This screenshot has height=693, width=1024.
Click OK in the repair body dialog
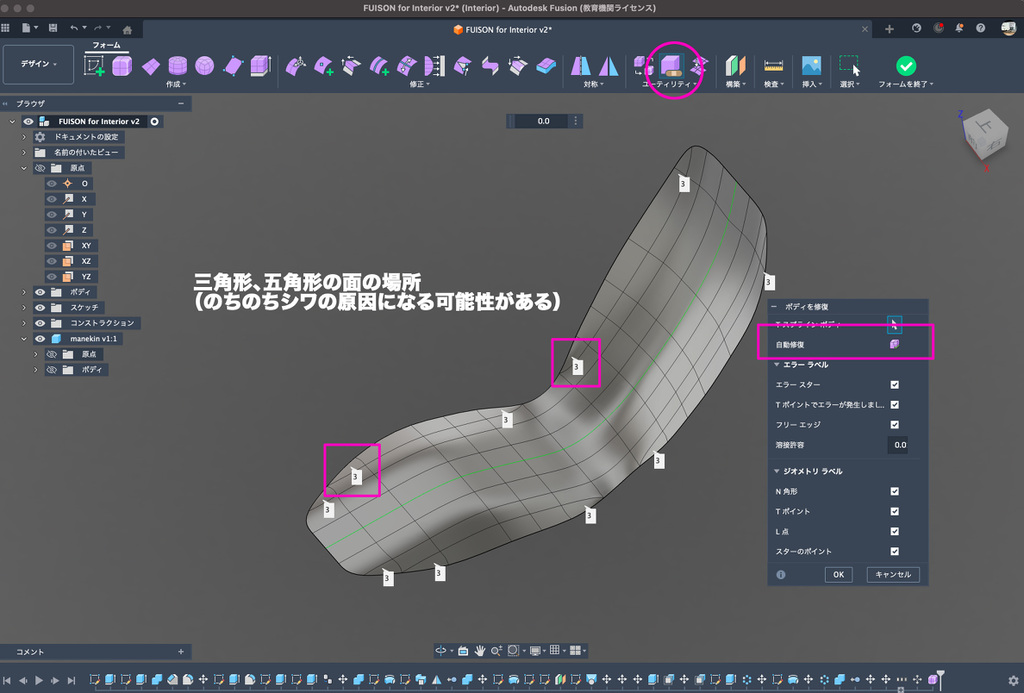(x=838, y=574)
